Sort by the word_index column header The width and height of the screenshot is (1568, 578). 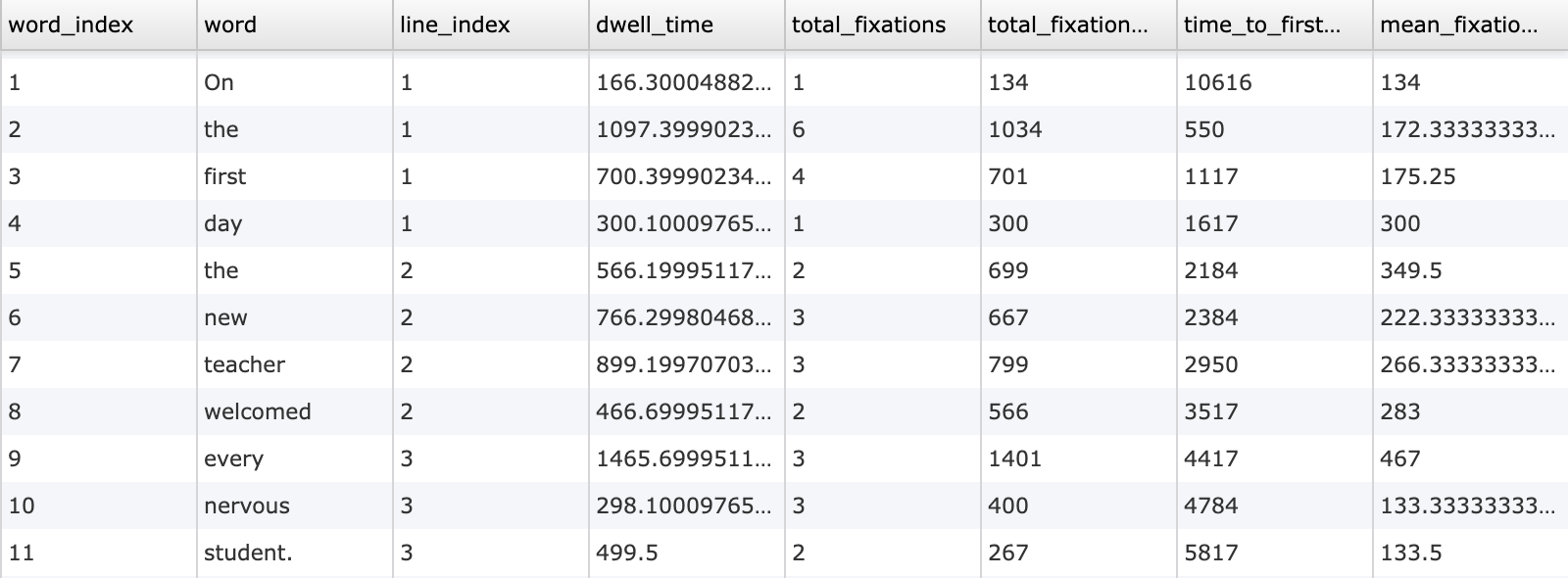pos(98,24)
